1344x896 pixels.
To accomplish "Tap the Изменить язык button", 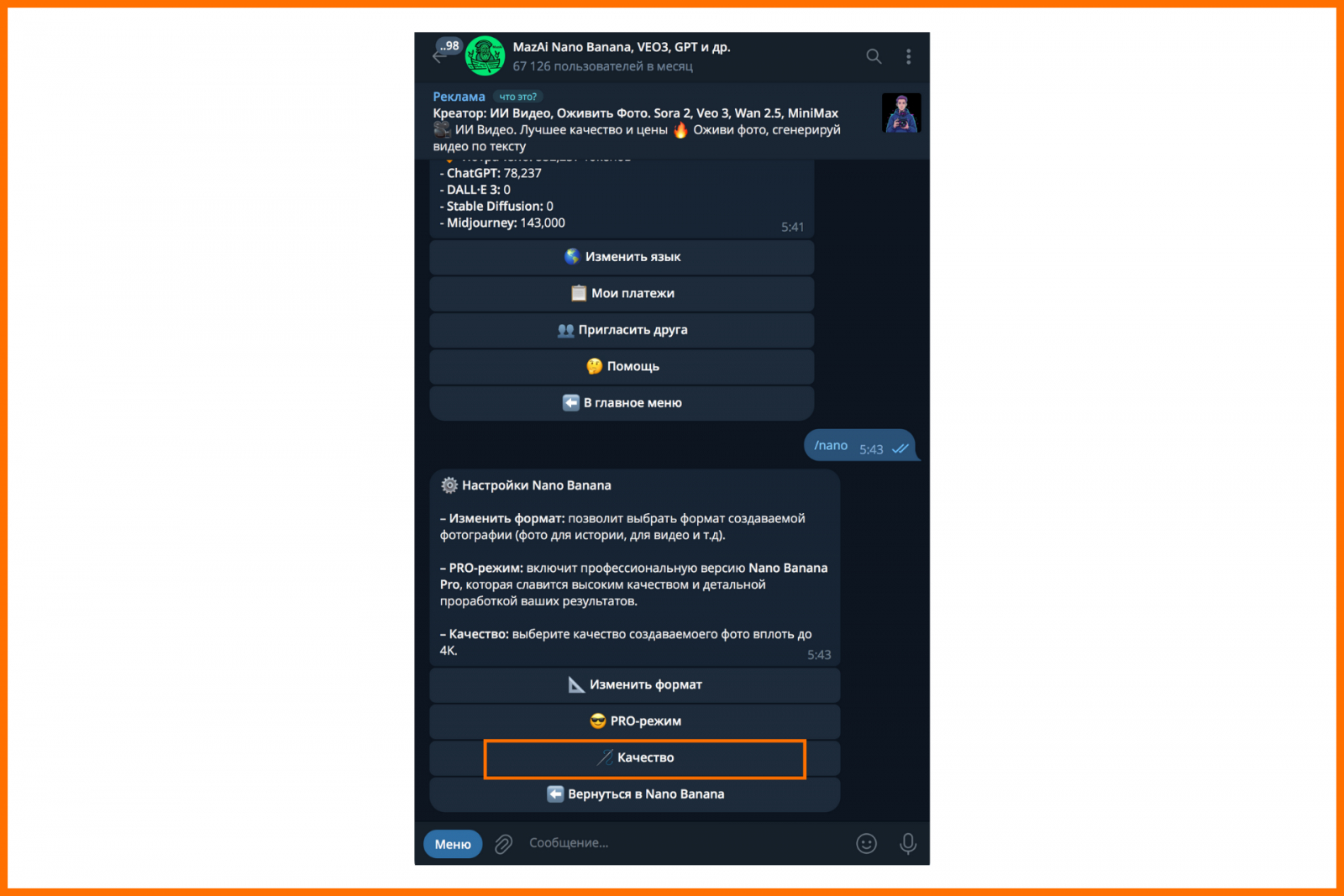I will 622,257.
